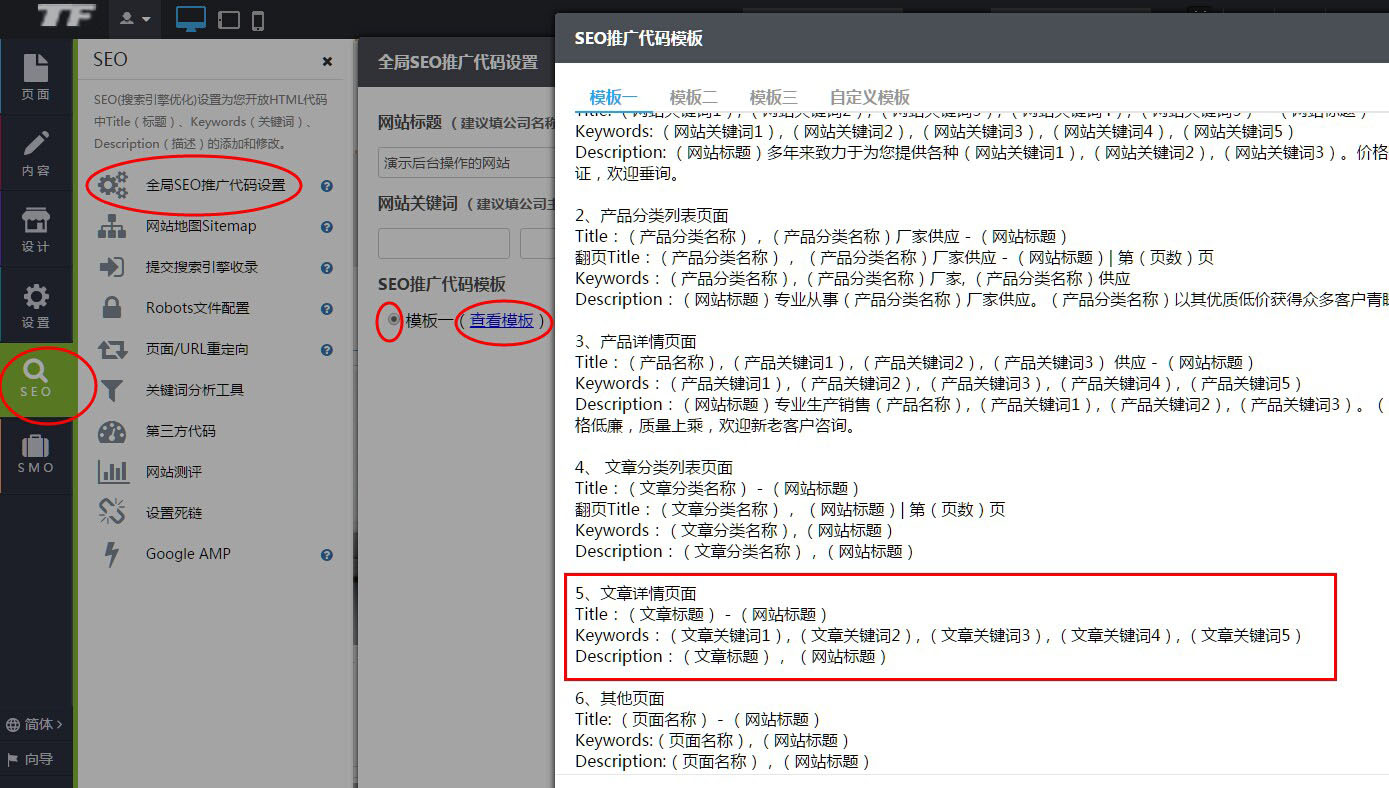The height and width of the screenshot is (788, 1389).
Task: Click the 网站标题 input field
Action: (x=467, y=162)
